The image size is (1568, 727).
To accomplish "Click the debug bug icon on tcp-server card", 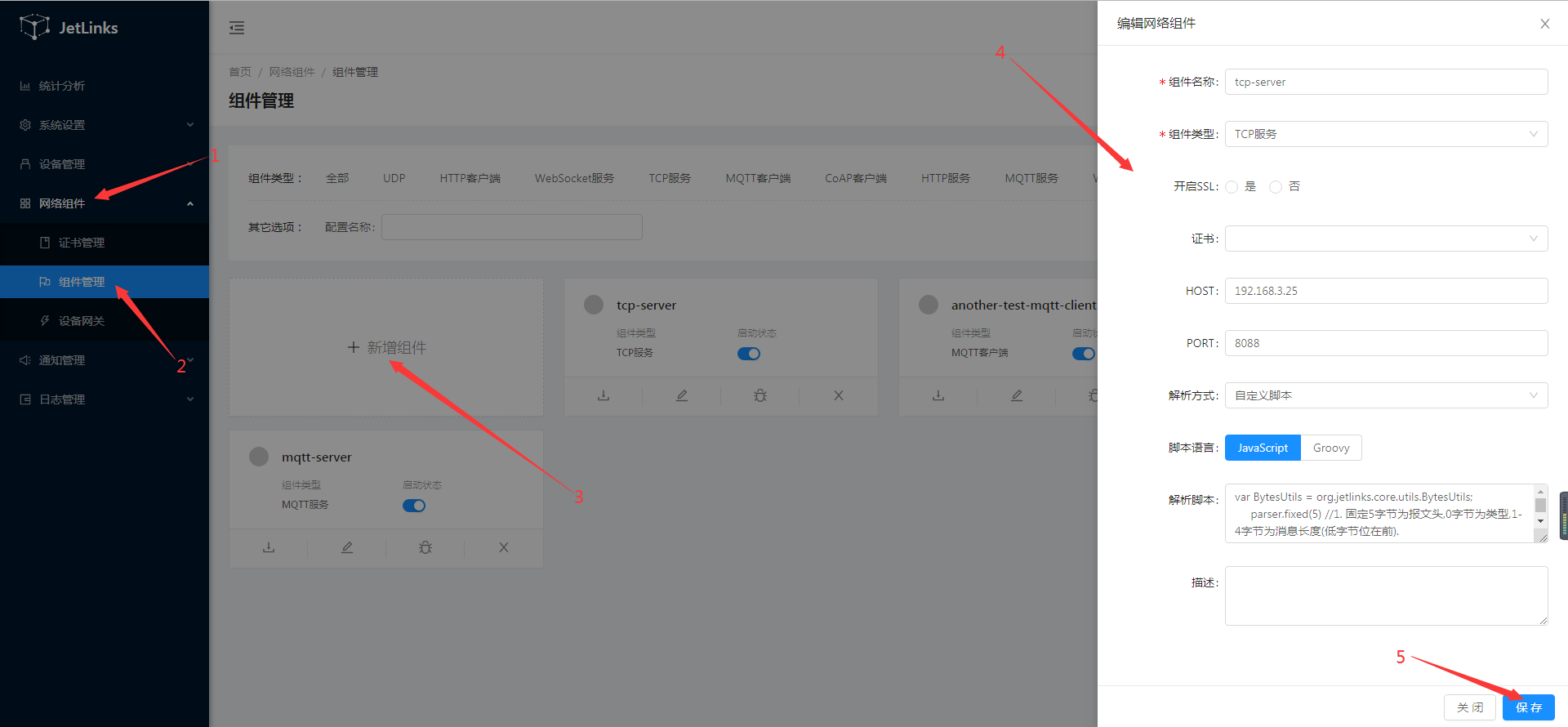I will [x=760, y=395].
